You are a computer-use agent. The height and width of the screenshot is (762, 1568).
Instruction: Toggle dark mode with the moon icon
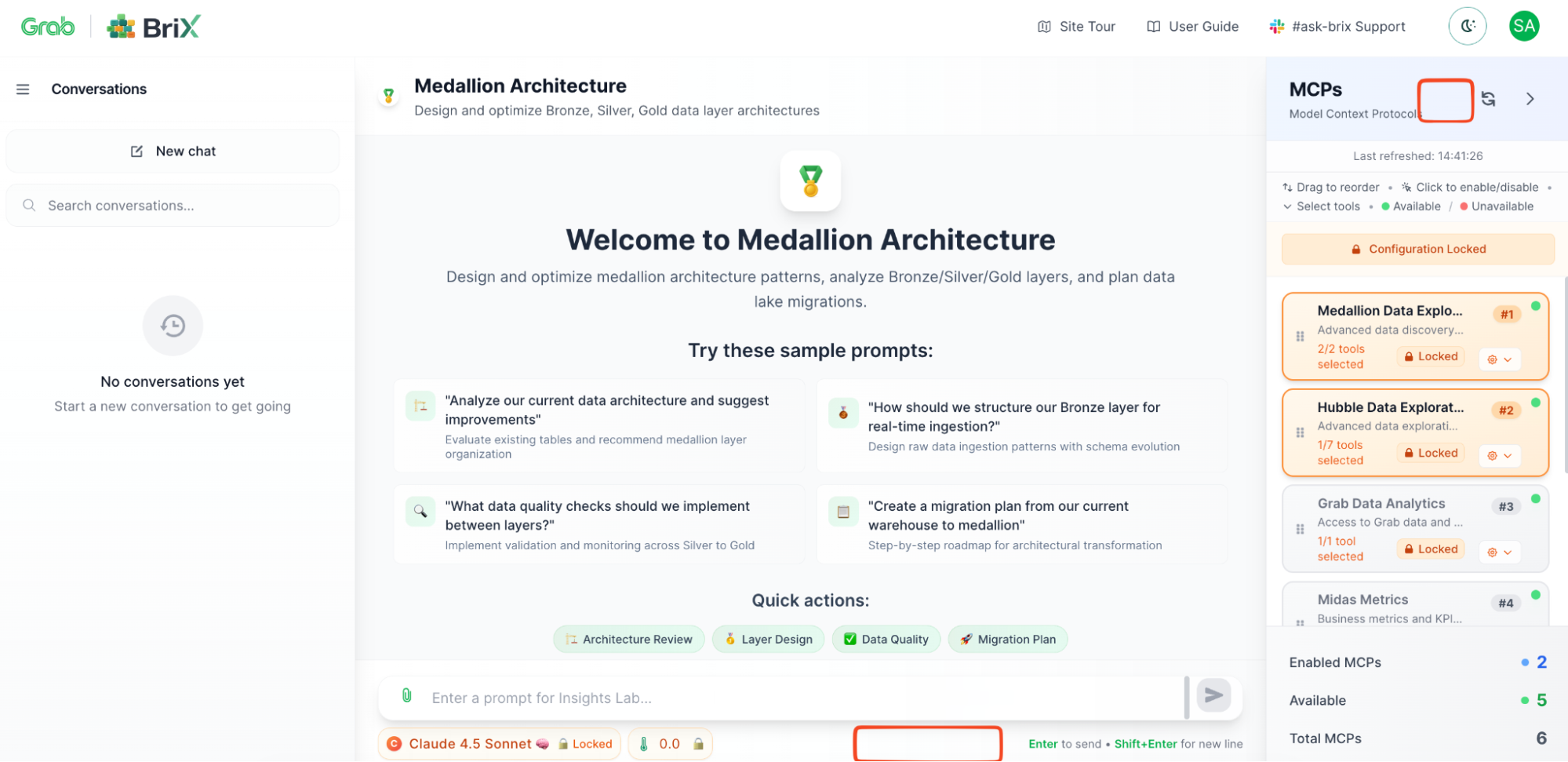pos(1467,27)
